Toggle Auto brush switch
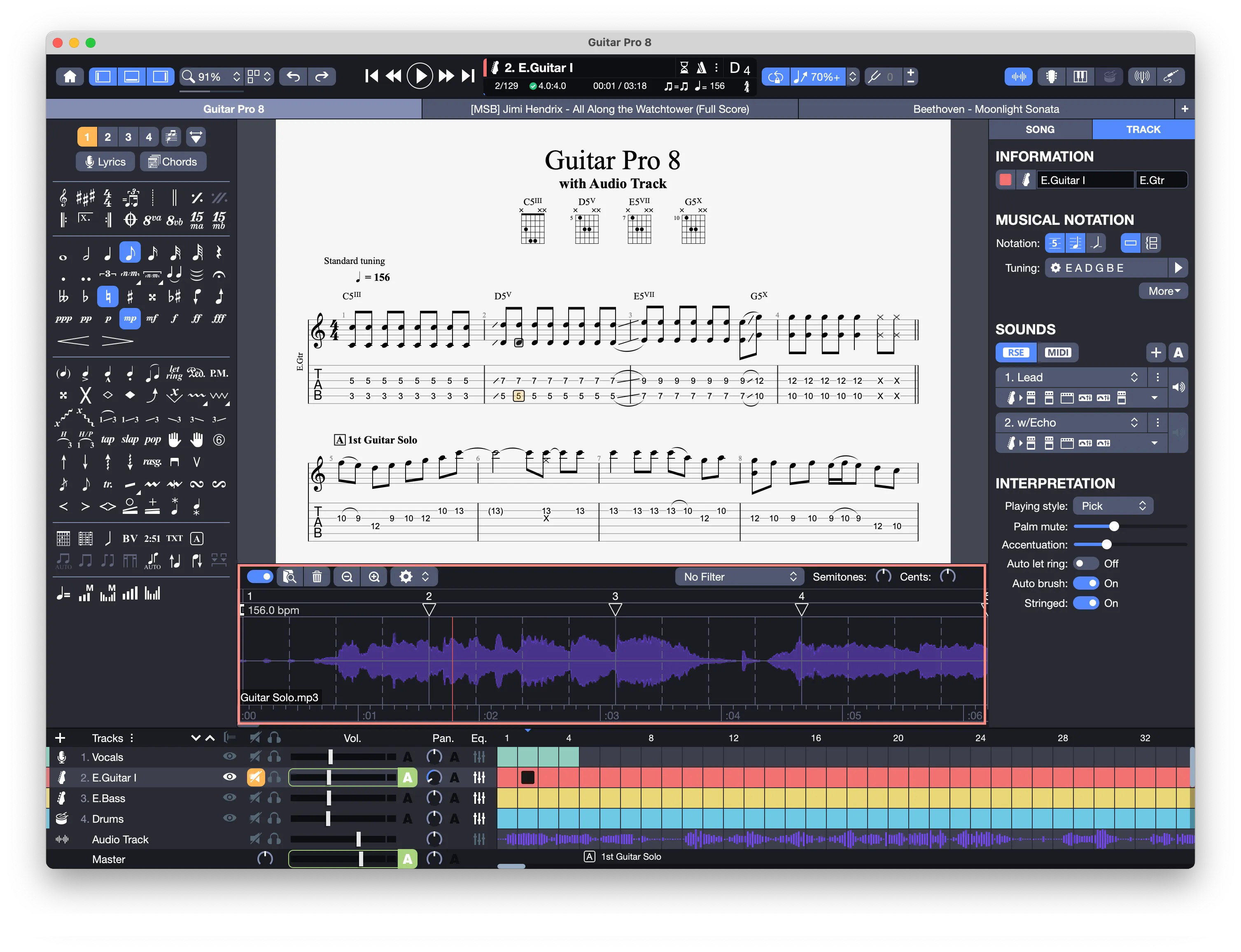Image resolution: width=1241 pixels, height=952 pixels. point(1085,583)
